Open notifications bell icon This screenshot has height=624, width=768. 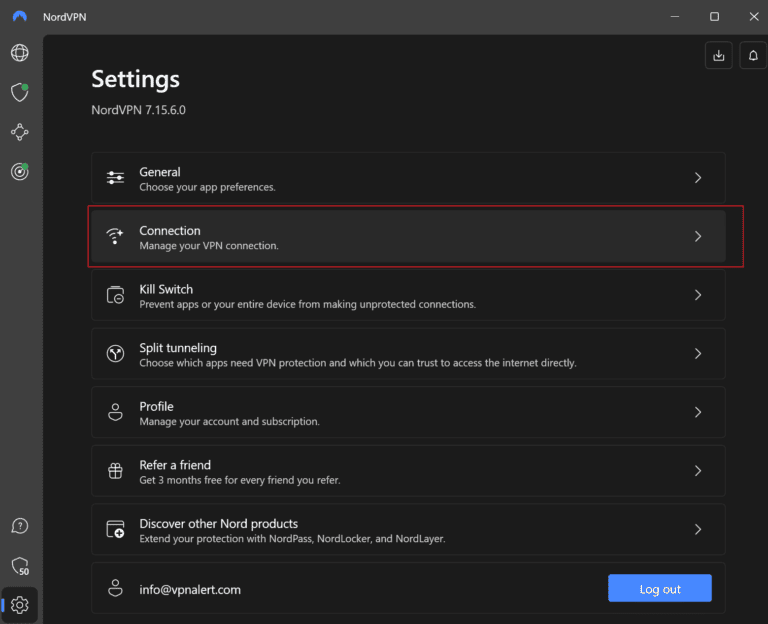pyautogui.click(x=753, y=56)
